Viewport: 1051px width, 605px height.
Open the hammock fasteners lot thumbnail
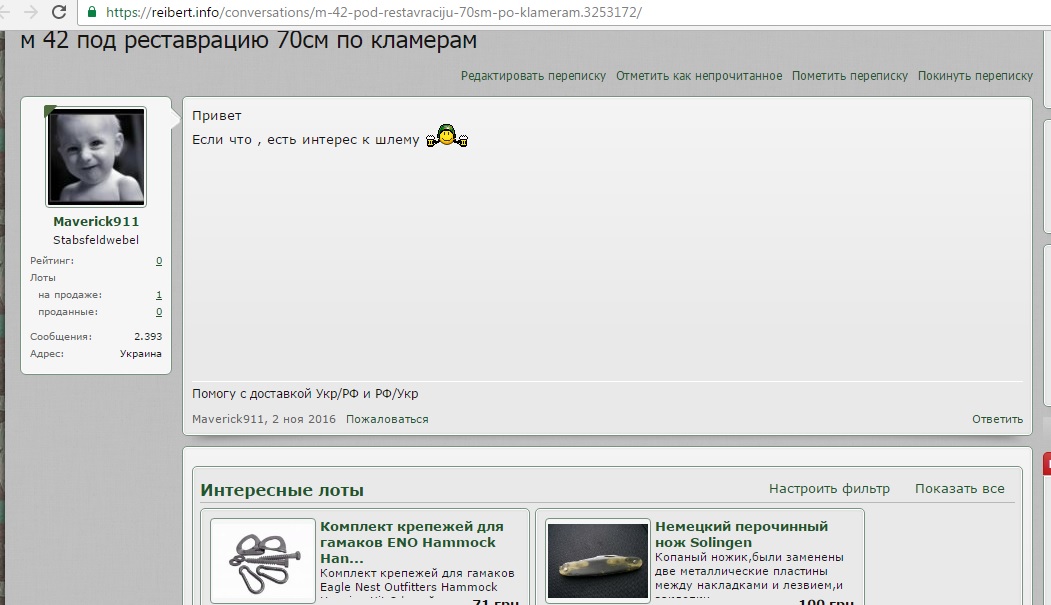pos(262,561)
